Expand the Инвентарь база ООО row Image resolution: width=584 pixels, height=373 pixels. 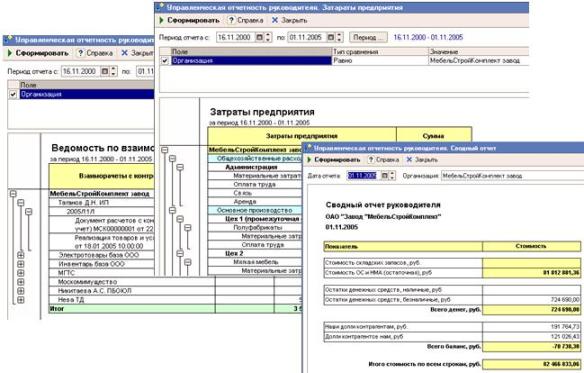(21, 264)
